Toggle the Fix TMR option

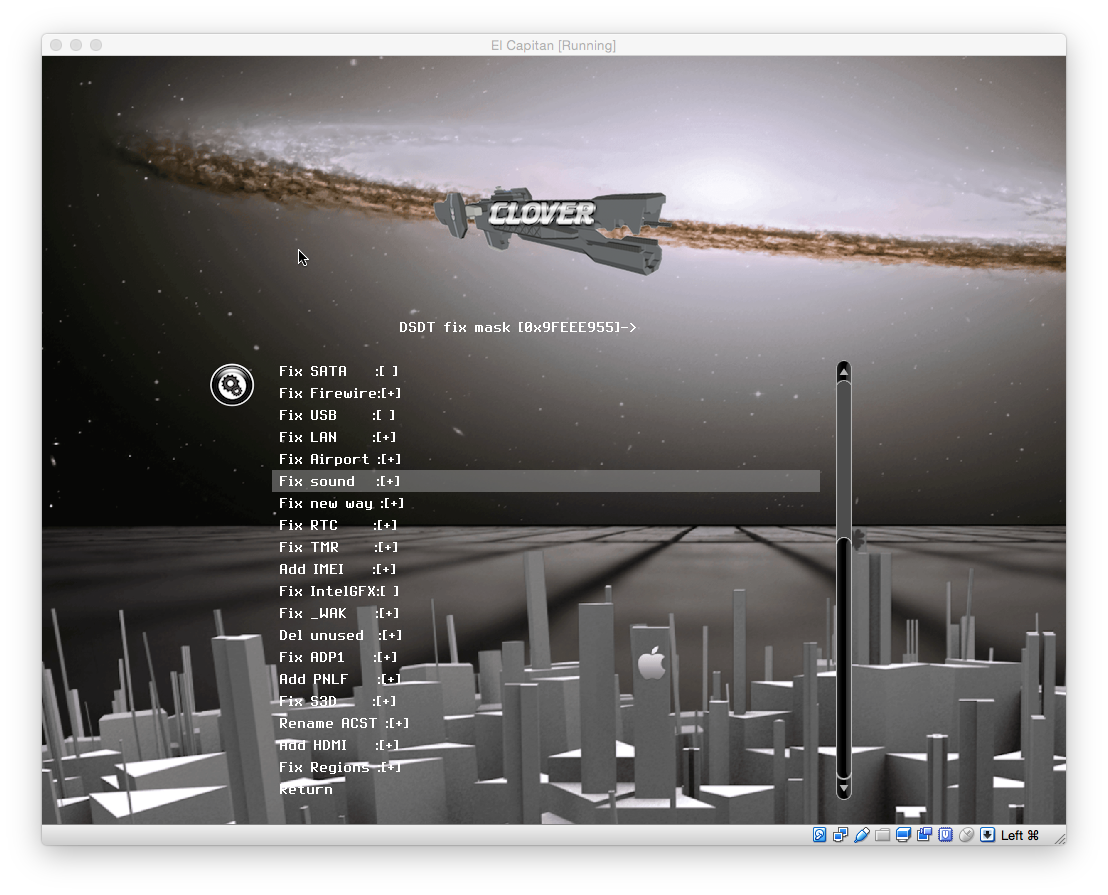(x=546, y=547)
